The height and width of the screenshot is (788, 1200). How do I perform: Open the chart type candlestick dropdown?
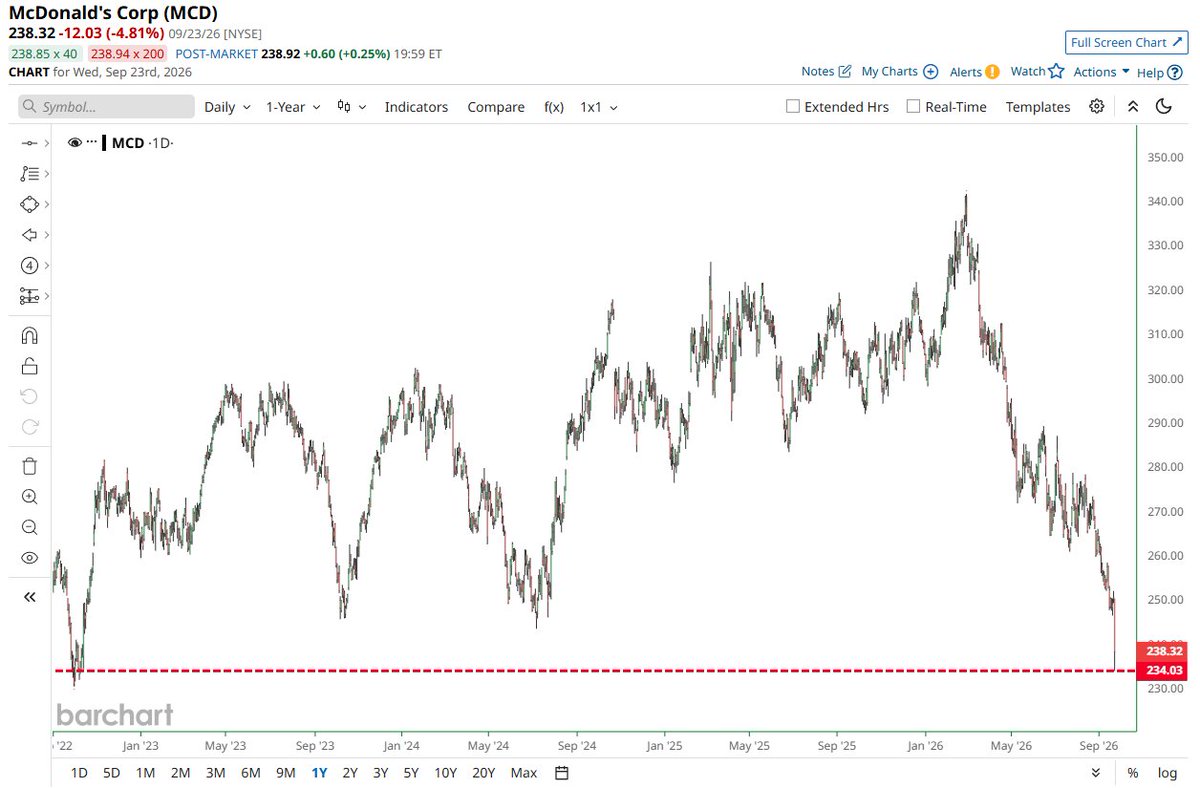352,106
